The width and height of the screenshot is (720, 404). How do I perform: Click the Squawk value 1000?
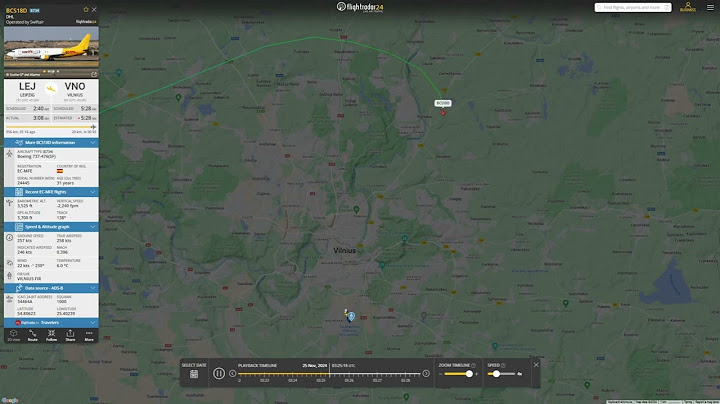[x=62, y=302]
